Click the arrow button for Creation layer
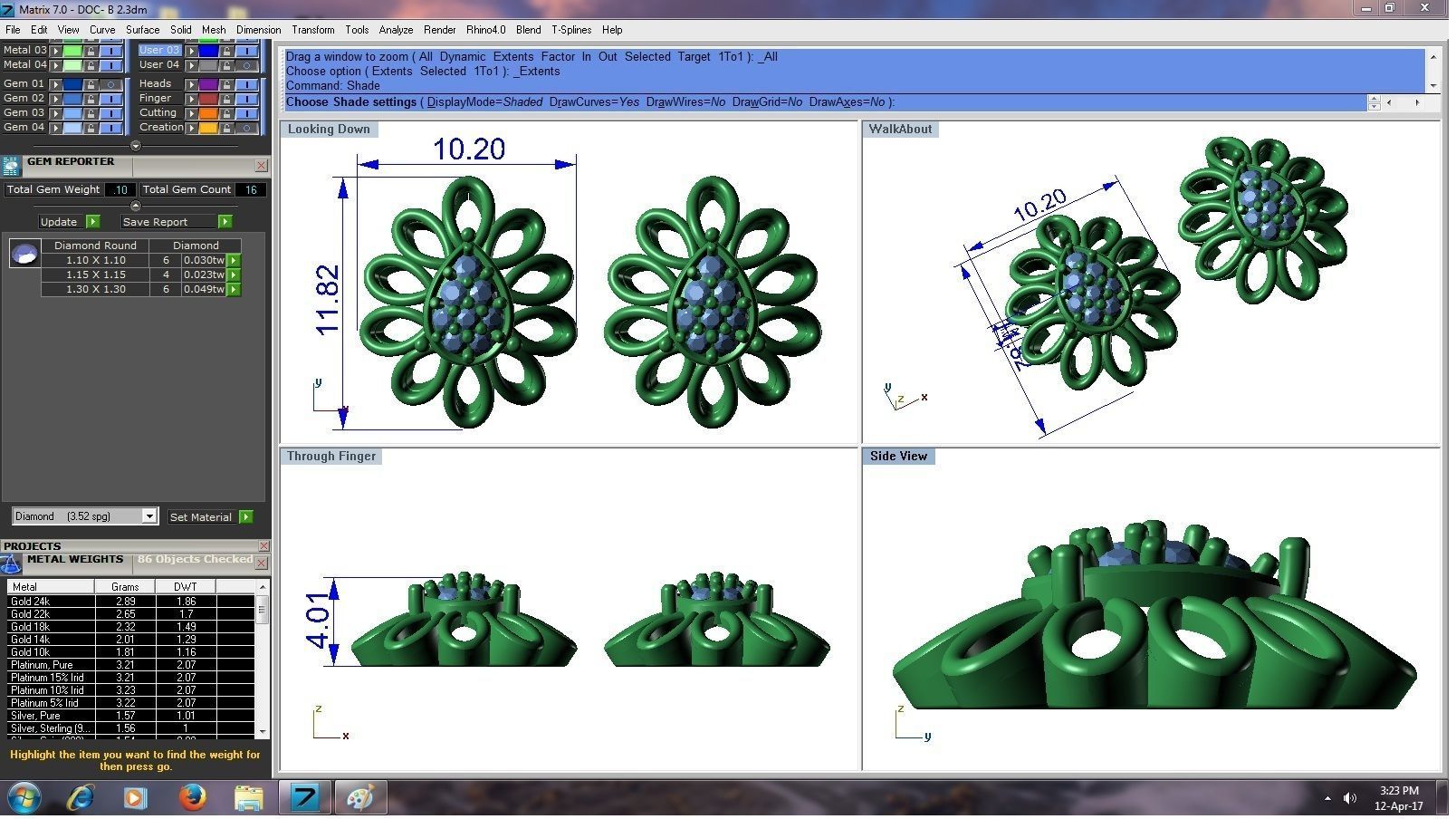This screenshot has height=819, width=1456. coord(192,128)
